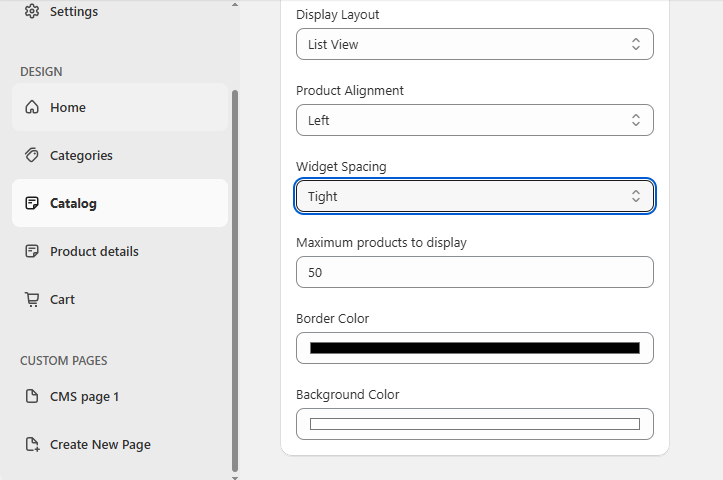Open the Product Alignment dropdown
723x480 pixels.
474,120
